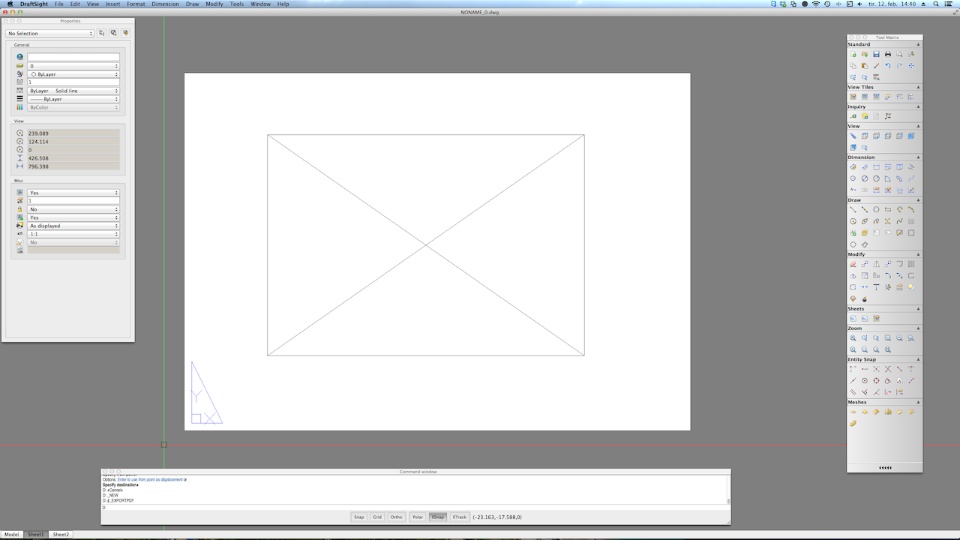Click the Save icon in Standard tools
The width and height of the screenshot is (960, 540).
click(x=876, y=54)
